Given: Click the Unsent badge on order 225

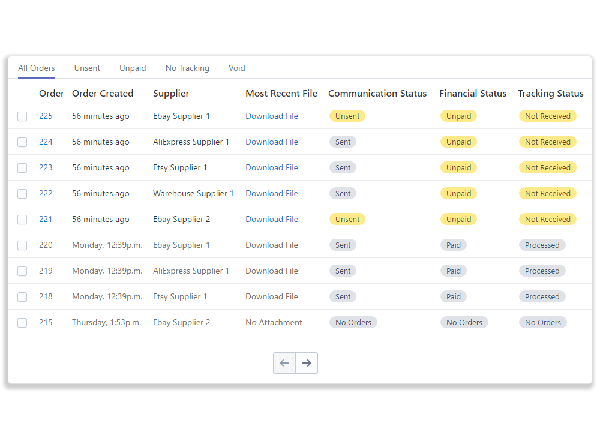Looking at the screenshot, I should coord(347,116).
